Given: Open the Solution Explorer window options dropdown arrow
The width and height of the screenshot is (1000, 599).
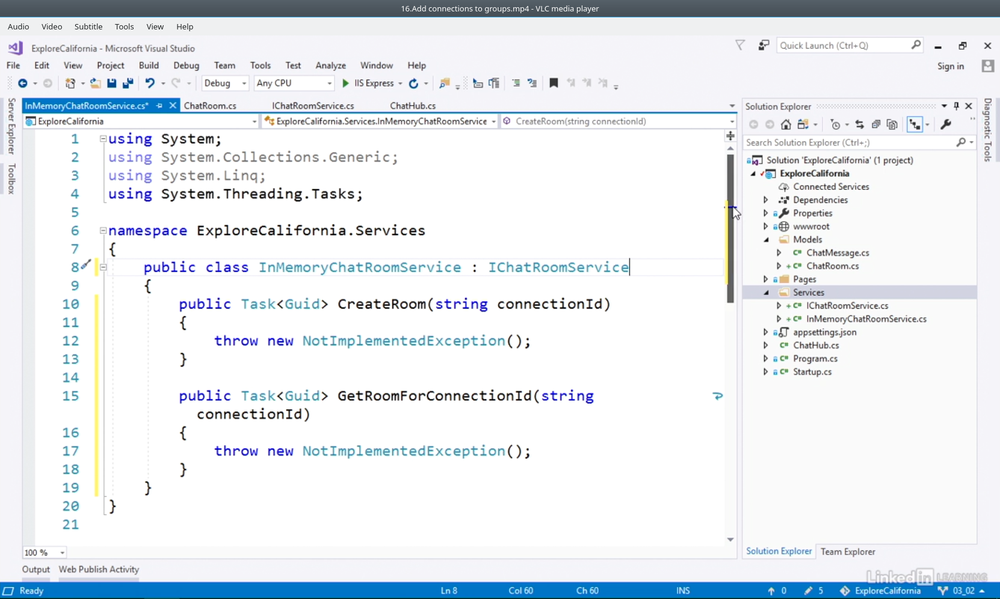Looking at the screenshot, I should click(x=944, y=106).
